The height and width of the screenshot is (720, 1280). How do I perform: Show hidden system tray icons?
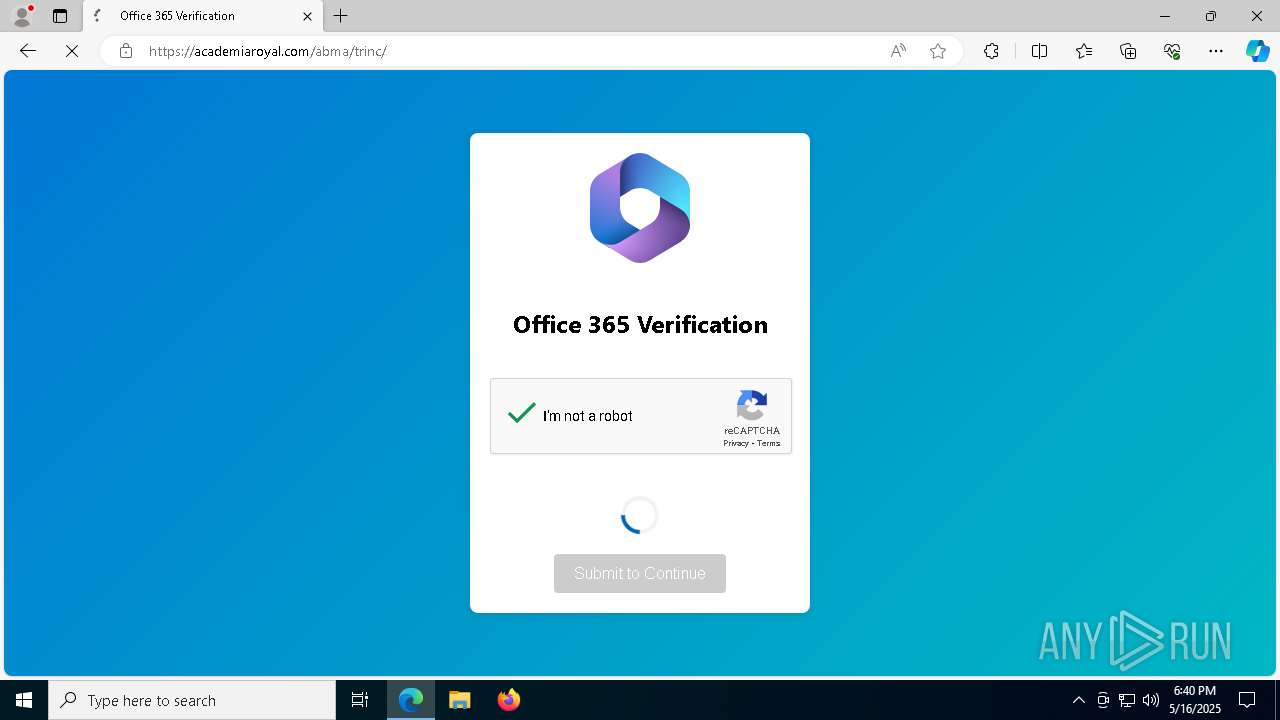tap(1078, 700)
